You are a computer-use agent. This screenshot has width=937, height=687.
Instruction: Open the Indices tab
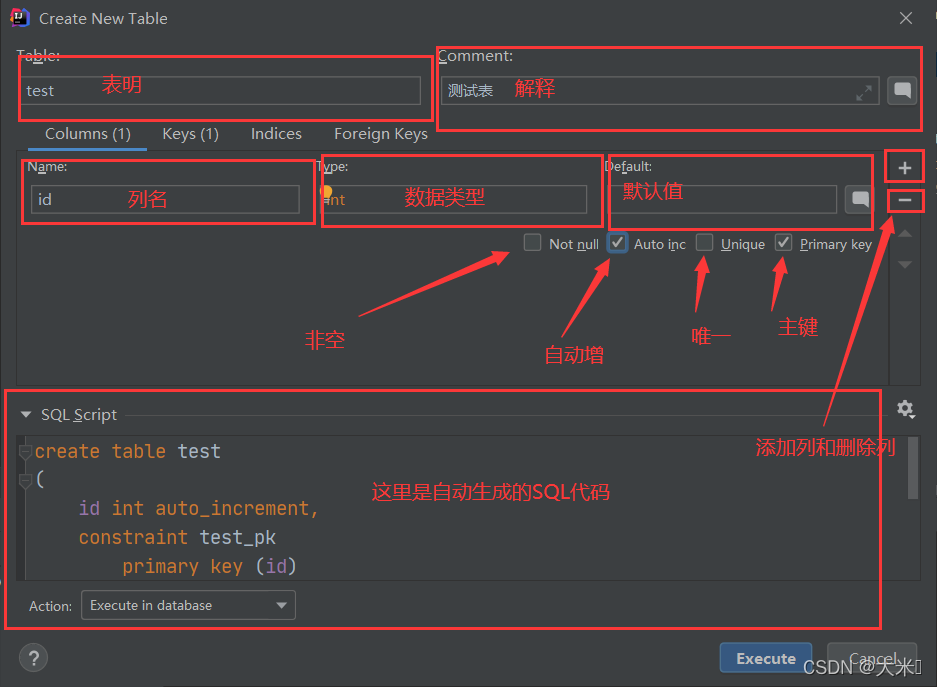[x=276, y=134]
